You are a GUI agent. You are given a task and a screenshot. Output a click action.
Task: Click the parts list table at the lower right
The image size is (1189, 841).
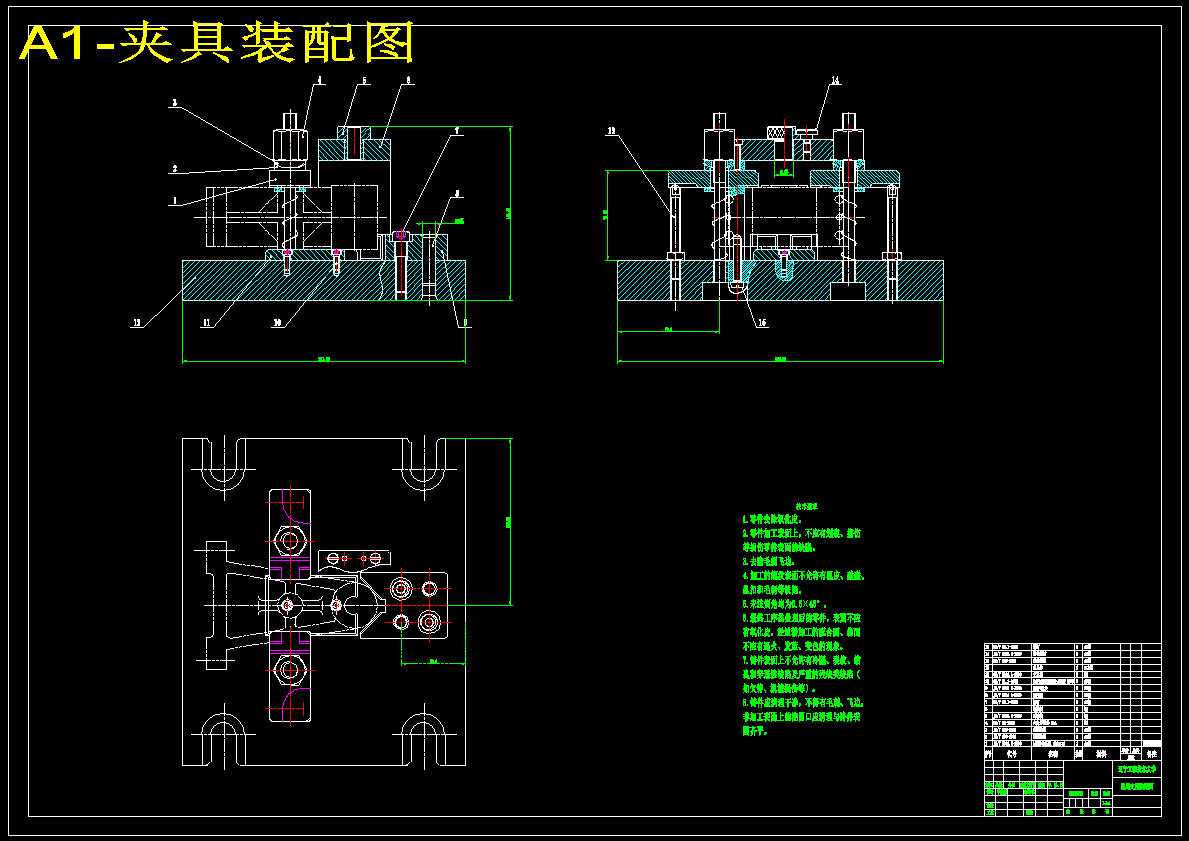click(1072, 702)
